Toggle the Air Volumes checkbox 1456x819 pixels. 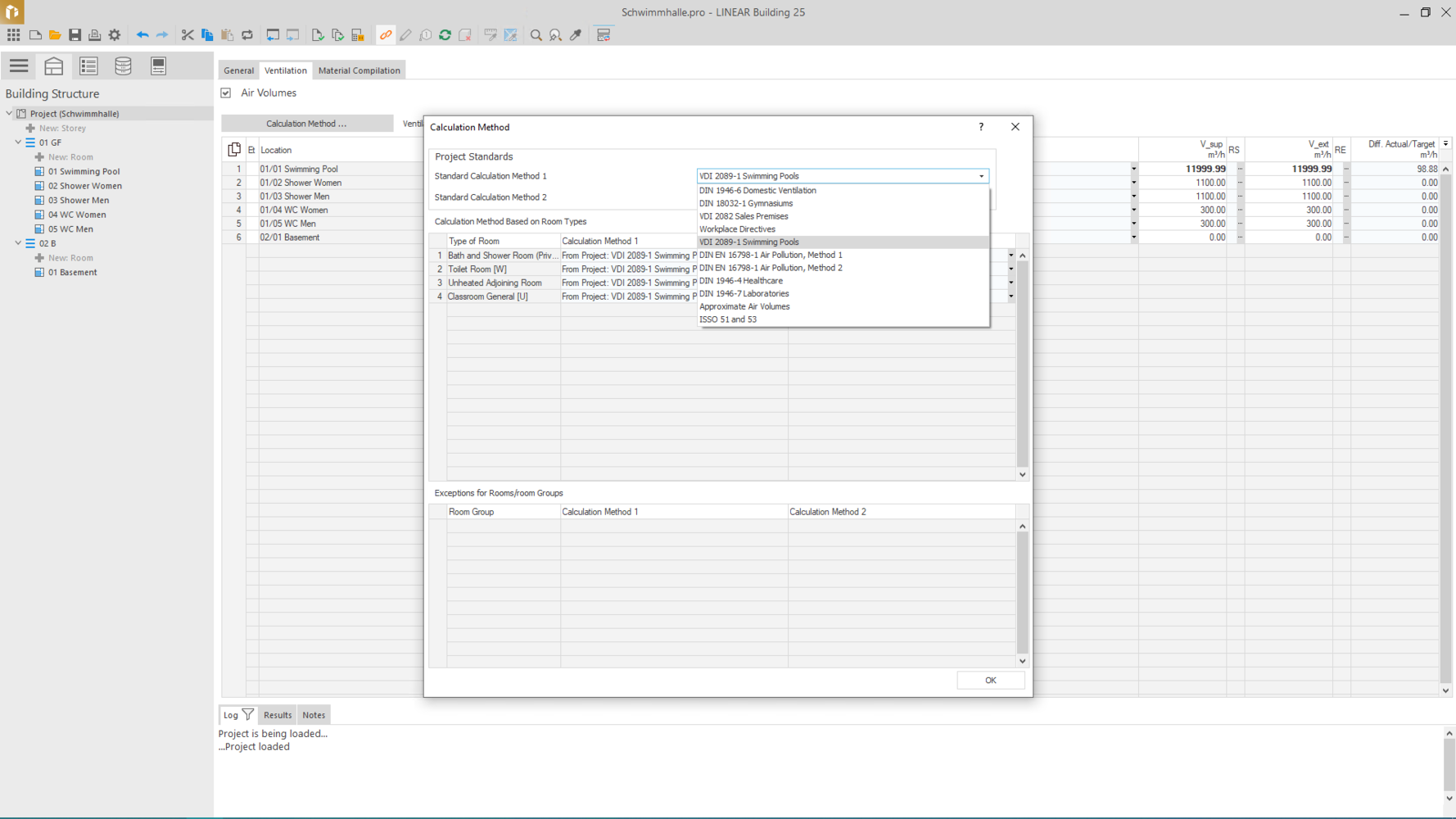click(226, 93)
